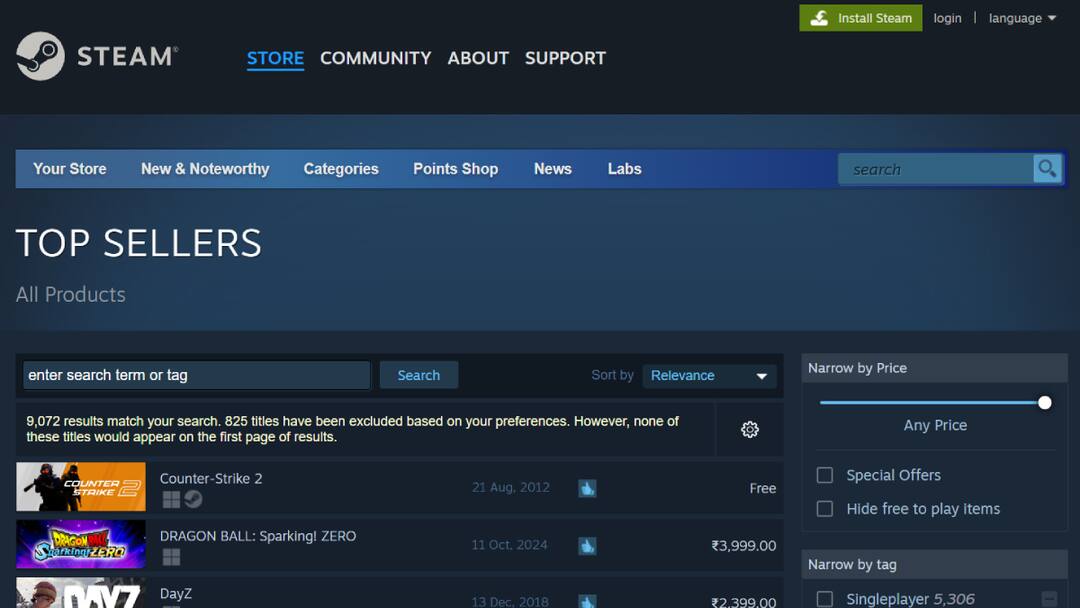This screenshot has width=1080, height=608.
Task: Switch to the COMMUNITY section
Action: coord(375,58)
